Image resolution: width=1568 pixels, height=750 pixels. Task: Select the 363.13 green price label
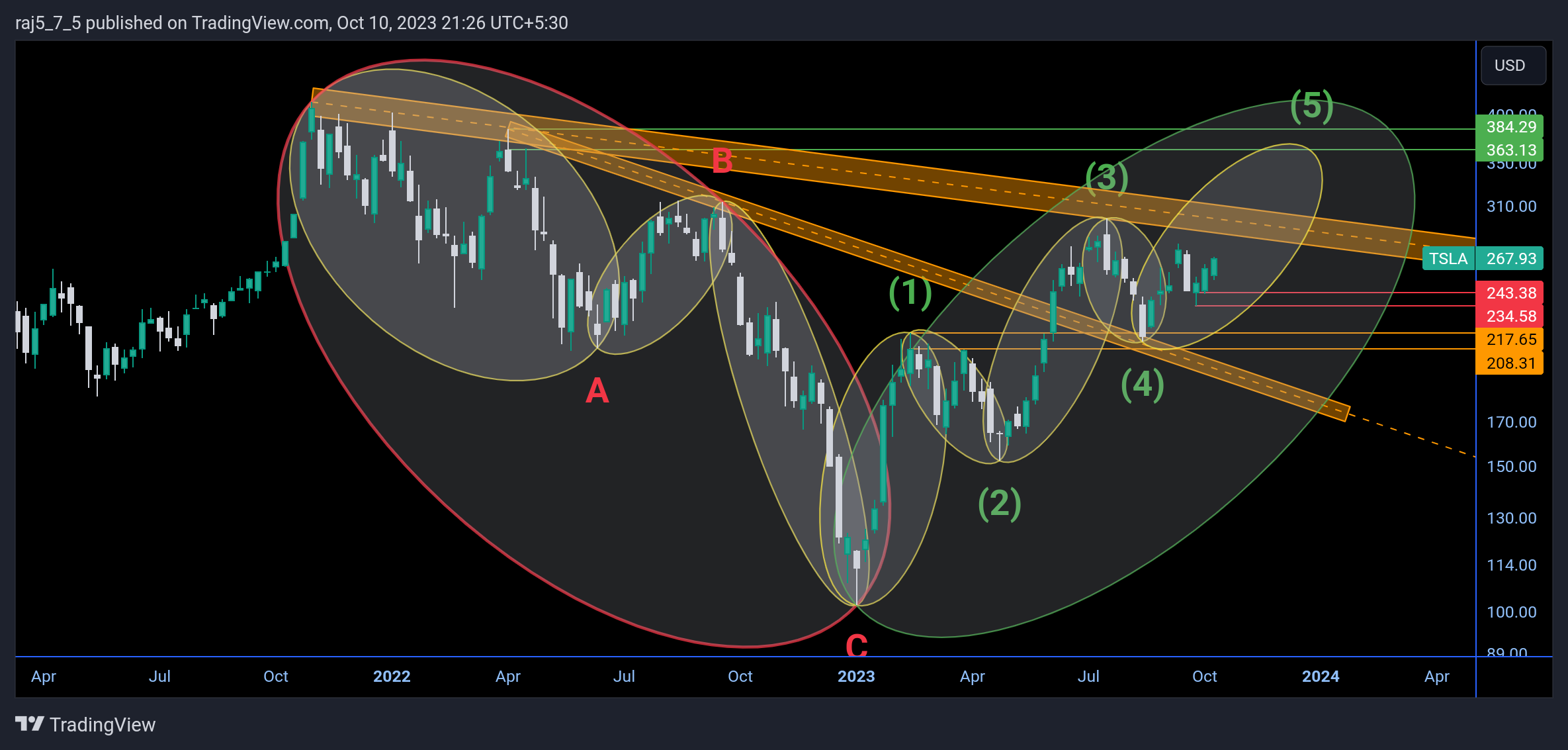pos(1510,150)
